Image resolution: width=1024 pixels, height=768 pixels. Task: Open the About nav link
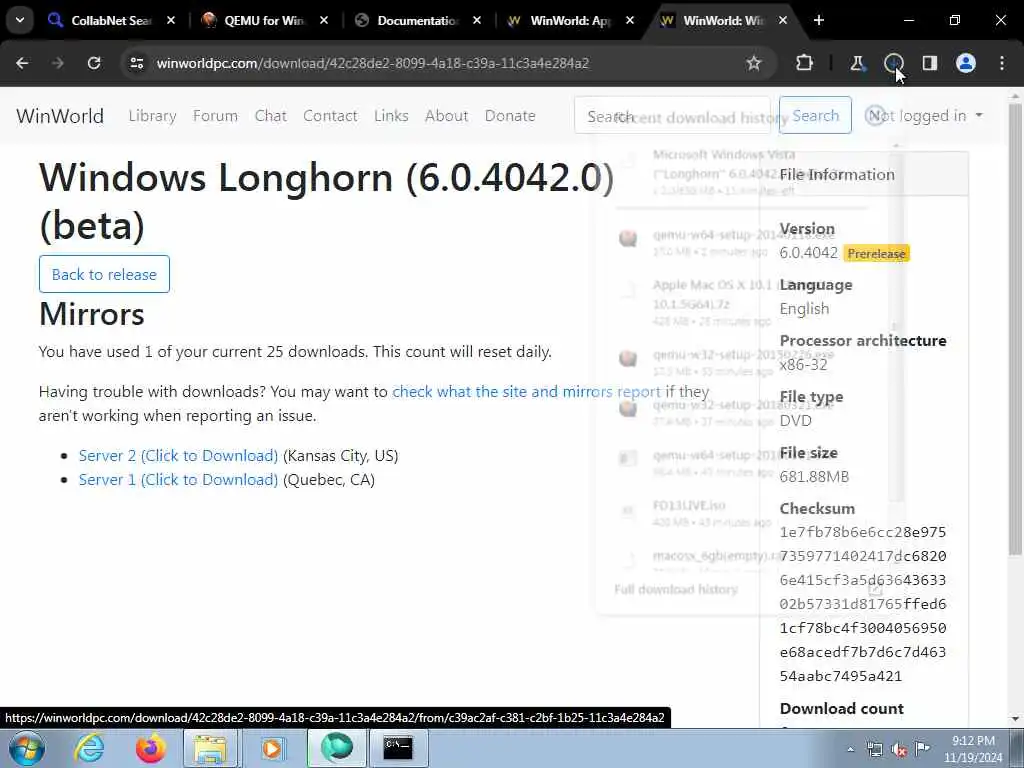[x=447, y=116]
